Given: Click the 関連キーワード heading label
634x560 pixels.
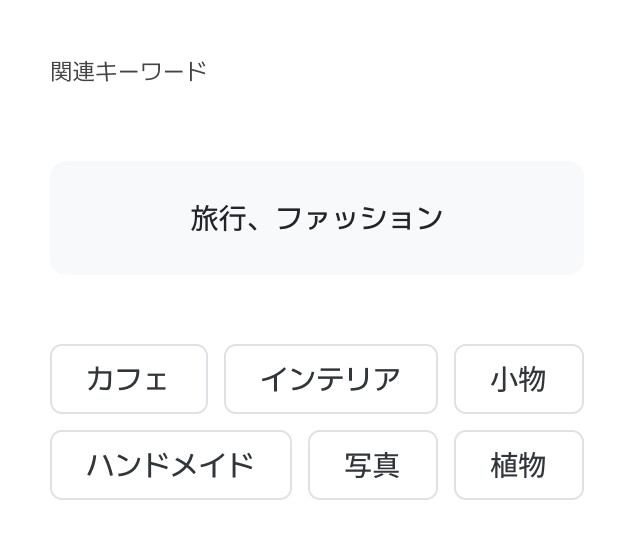Looking at the screenshot, I should [x=128, y=72].
